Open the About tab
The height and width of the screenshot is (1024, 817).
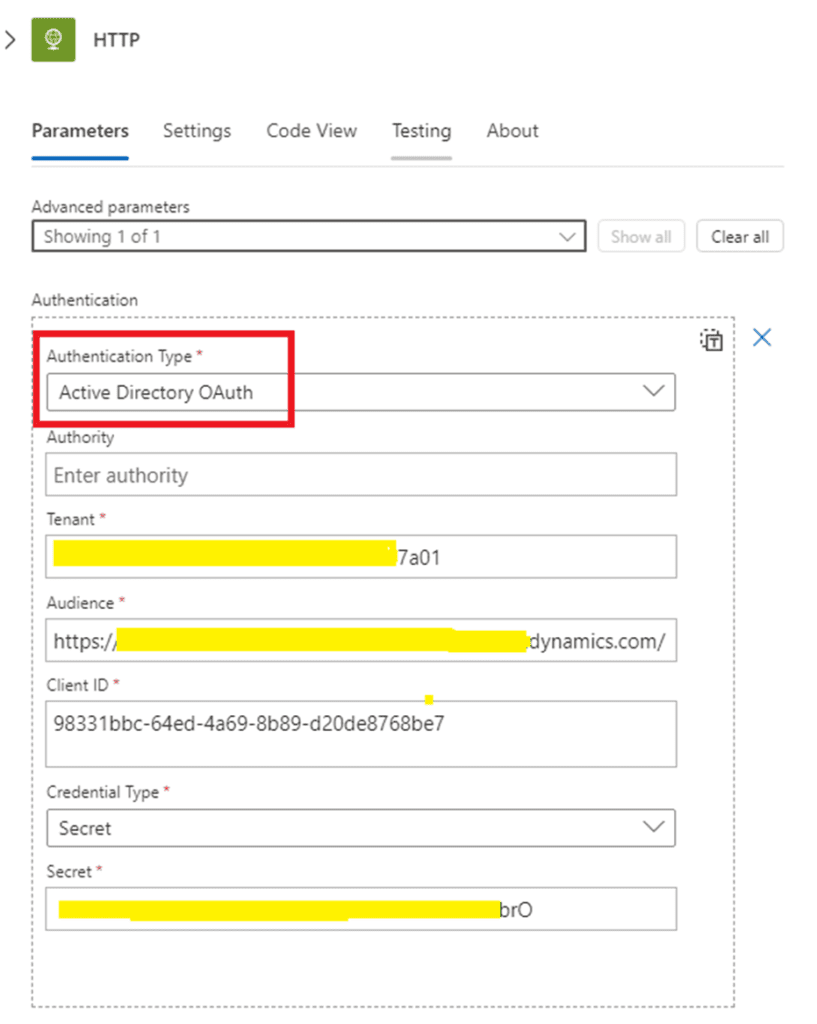(512, 131)
